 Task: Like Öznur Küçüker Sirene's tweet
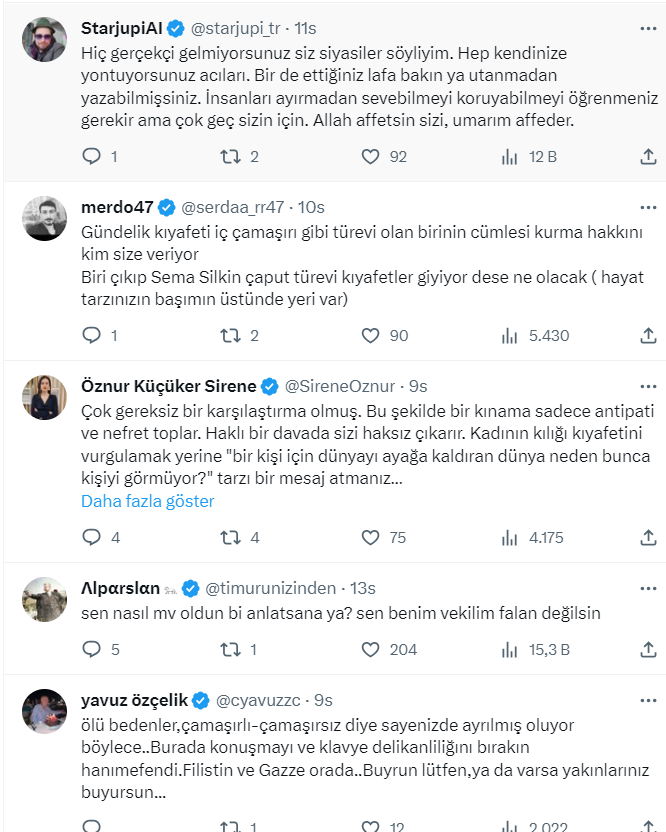[x=371, y=537]
